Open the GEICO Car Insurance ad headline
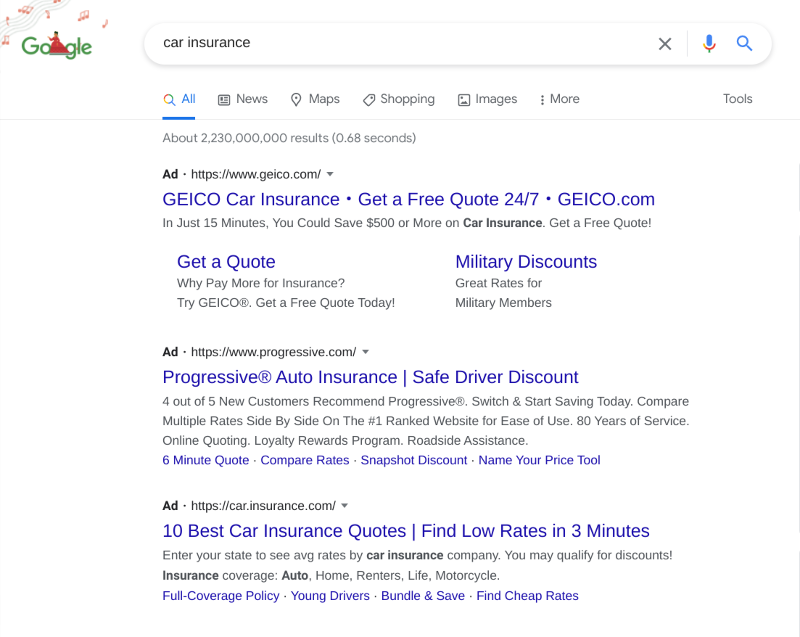Screen dimensions: 800x637 pyautogui.click(x=408, y=199)
